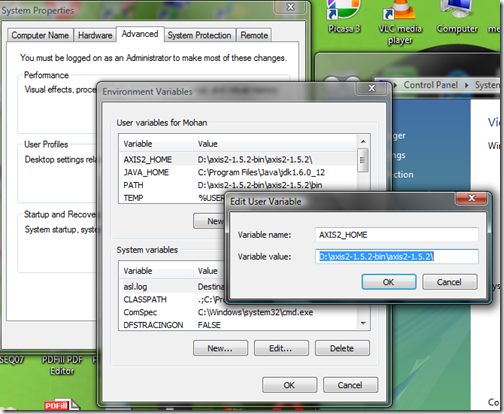
Task: Click Variable column header in user variables
Action: coord(156,144)
